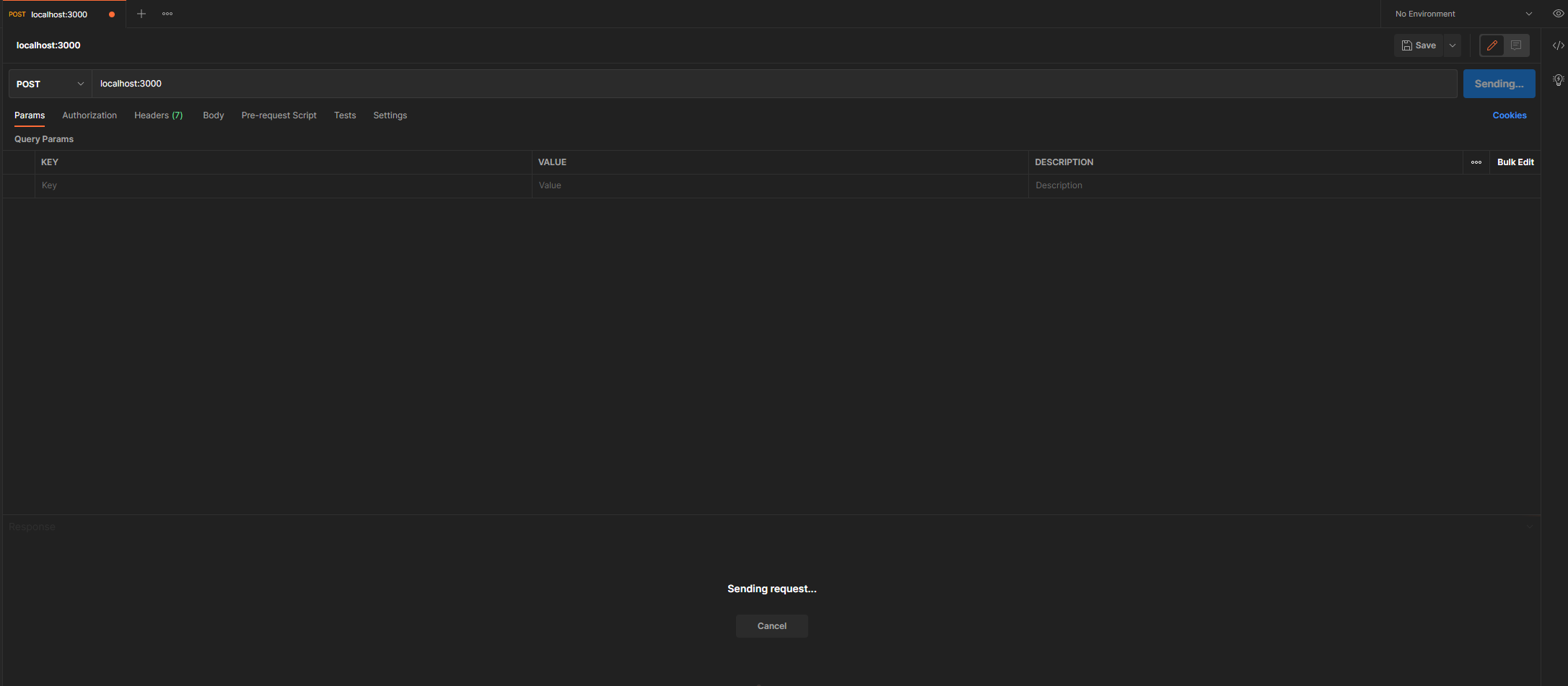This screenshot has height=686, width=1568.
Task: Click the Value input cell
Action: point(780,185)
